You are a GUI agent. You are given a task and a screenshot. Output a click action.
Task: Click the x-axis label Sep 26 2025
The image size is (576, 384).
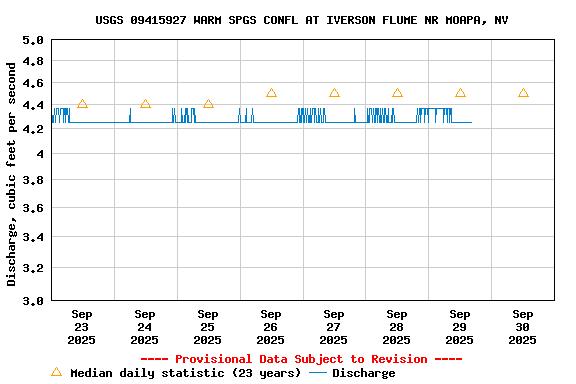coord(270,327)
